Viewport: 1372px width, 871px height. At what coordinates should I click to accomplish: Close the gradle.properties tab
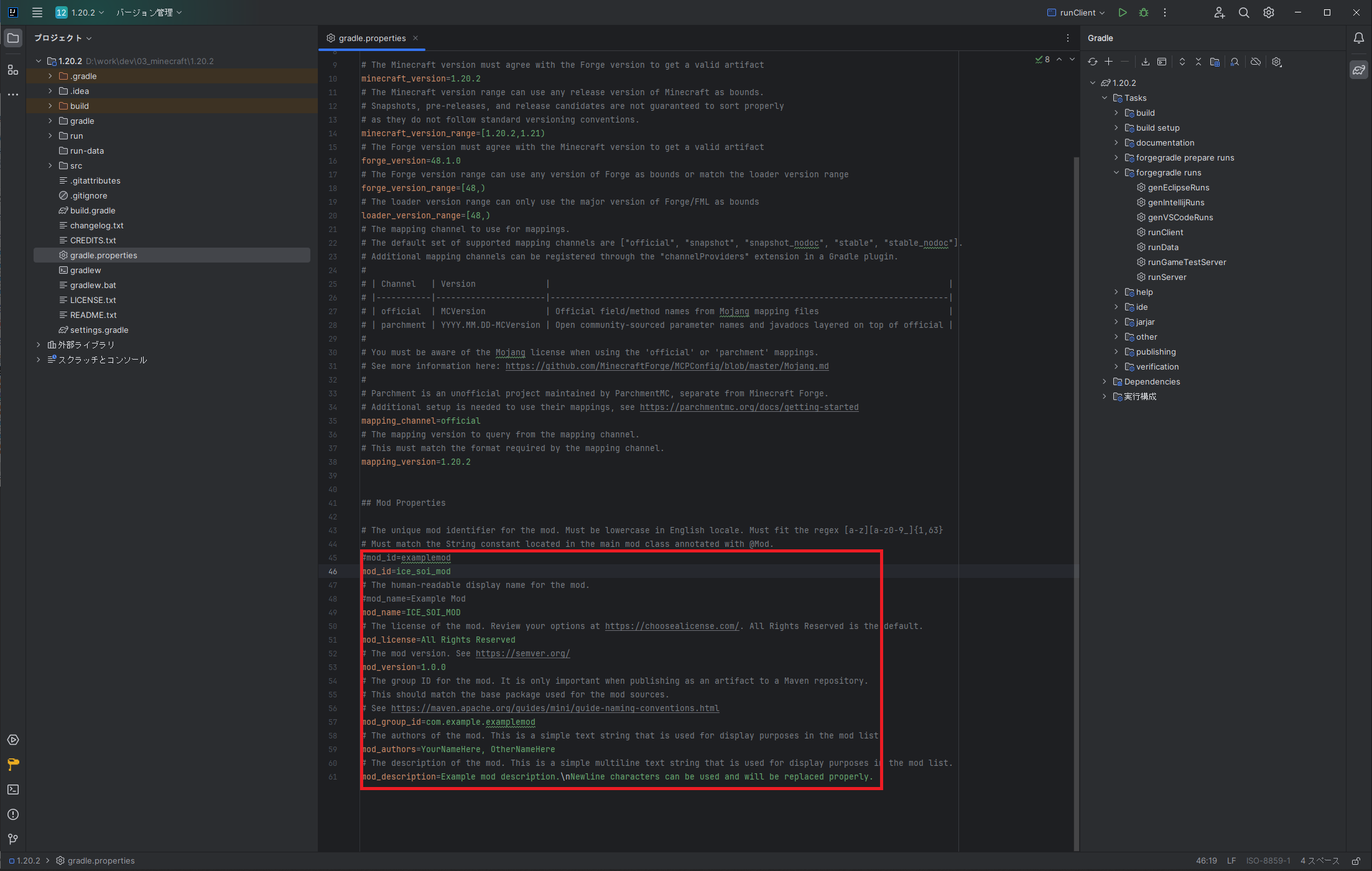tap(415, 38)
